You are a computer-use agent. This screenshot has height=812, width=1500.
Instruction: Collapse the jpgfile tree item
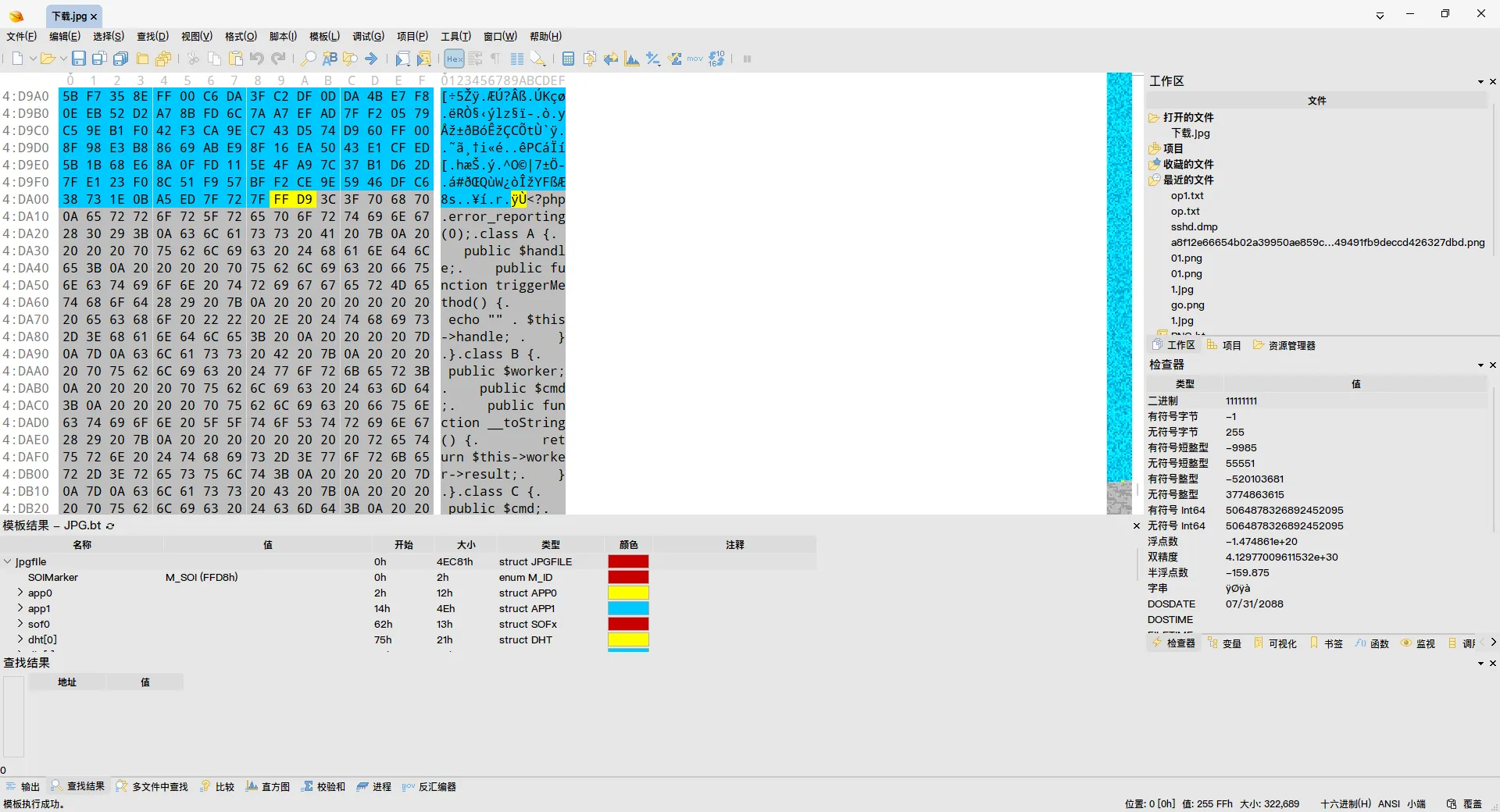click(x=7, y=561)
